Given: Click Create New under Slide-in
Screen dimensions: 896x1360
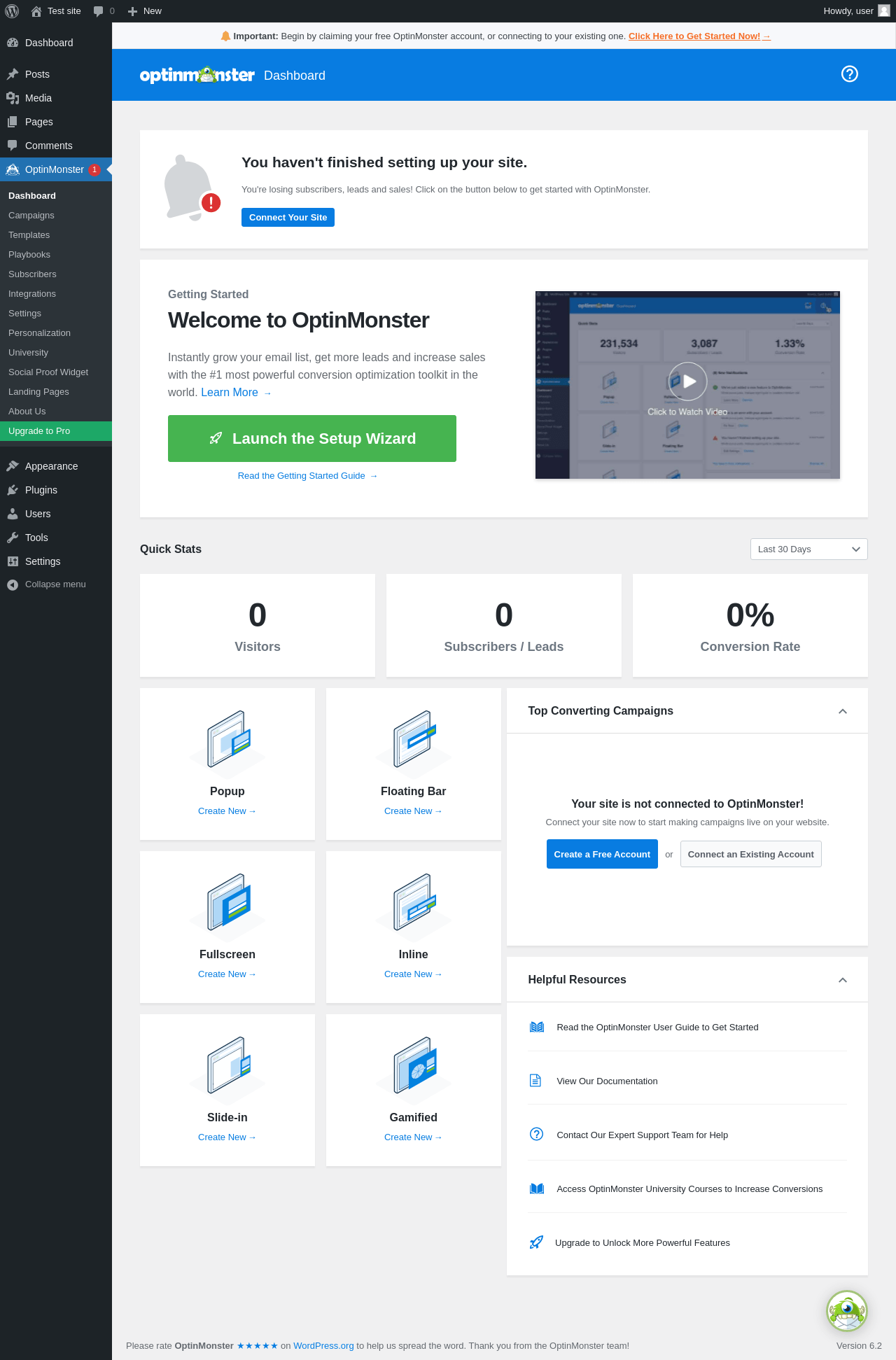Looking at the screenshot, I should coord(227,1137).
